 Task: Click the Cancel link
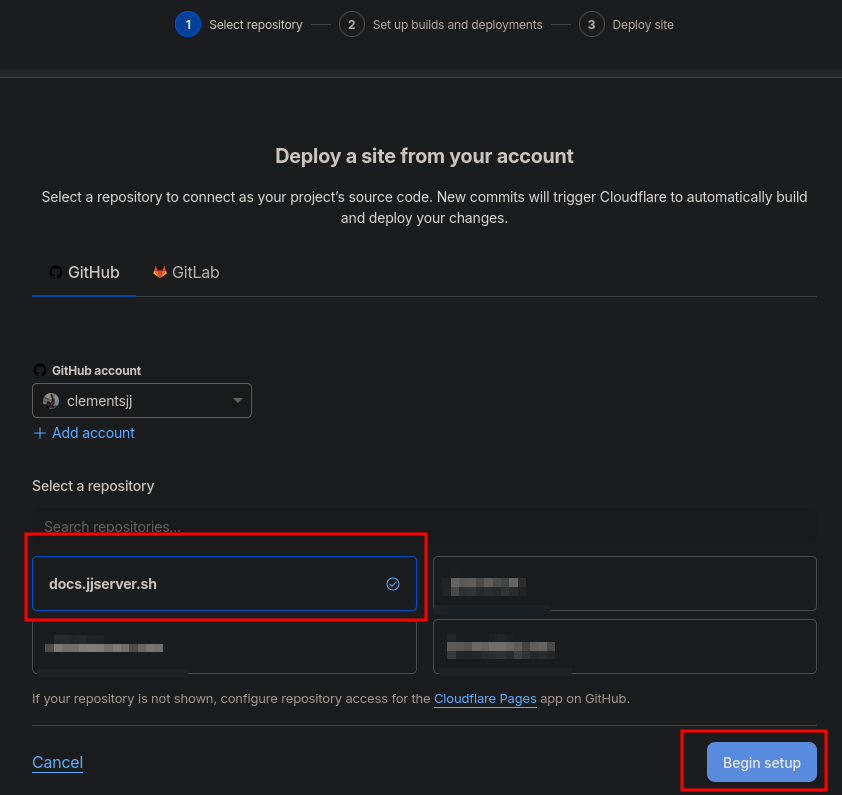(x=57, y=762)
